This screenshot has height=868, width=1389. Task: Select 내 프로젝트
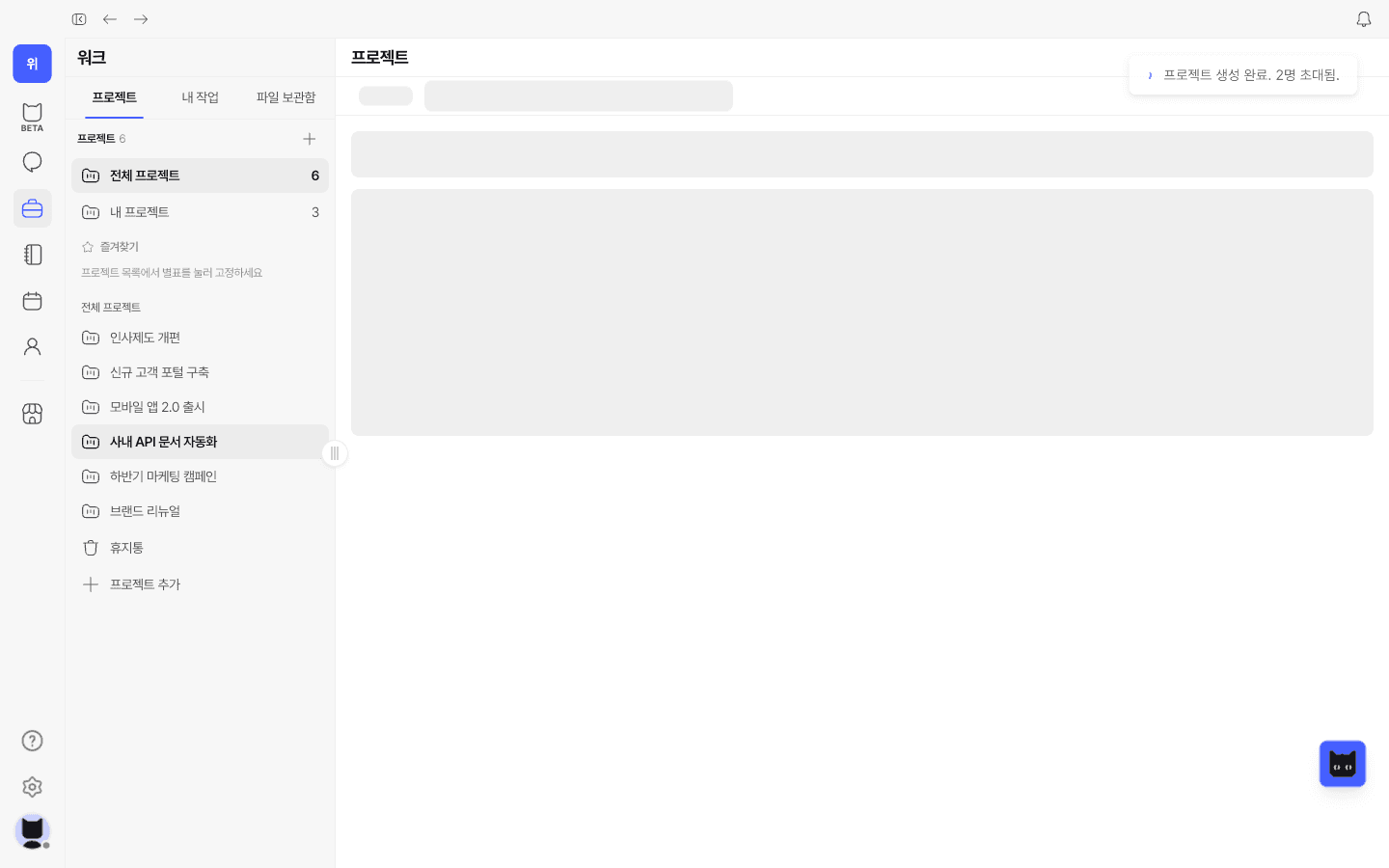(200, 212)
